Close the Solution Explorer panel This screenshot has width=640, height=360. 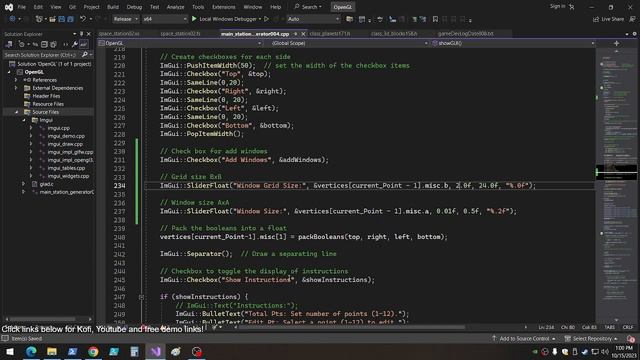89,34
